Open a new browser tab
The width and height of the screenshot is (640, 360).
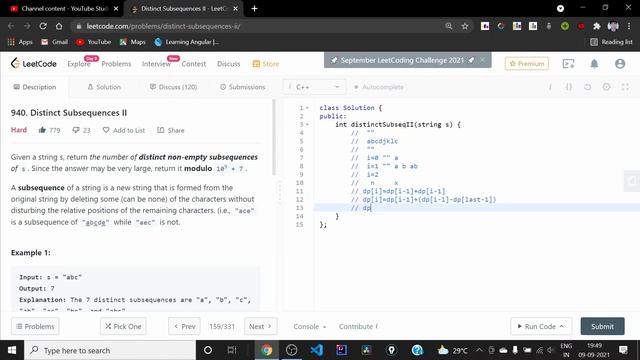[x=254, y=9]
